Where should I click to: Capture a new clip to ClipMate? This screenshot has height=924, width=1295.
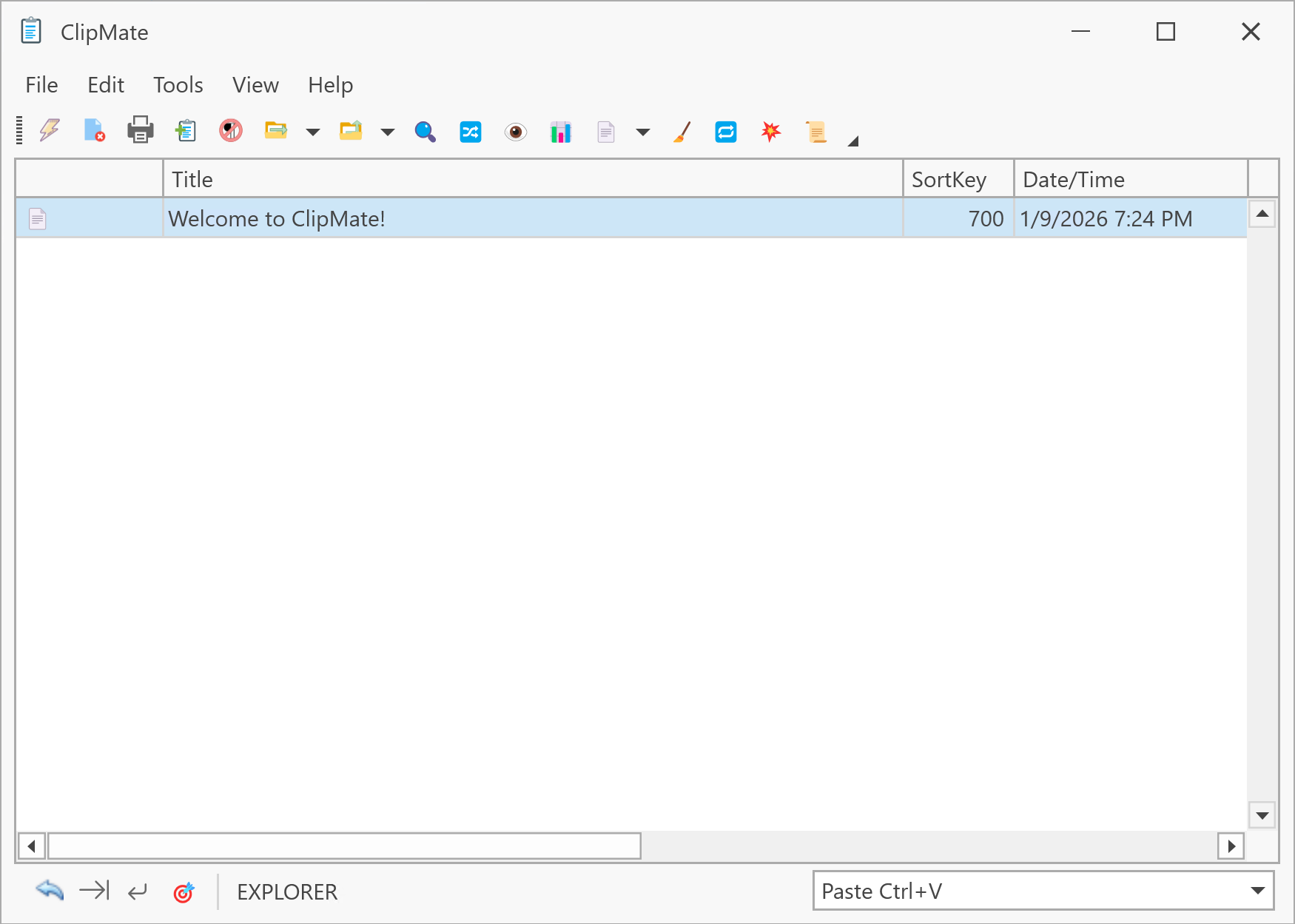click(185, 131)
